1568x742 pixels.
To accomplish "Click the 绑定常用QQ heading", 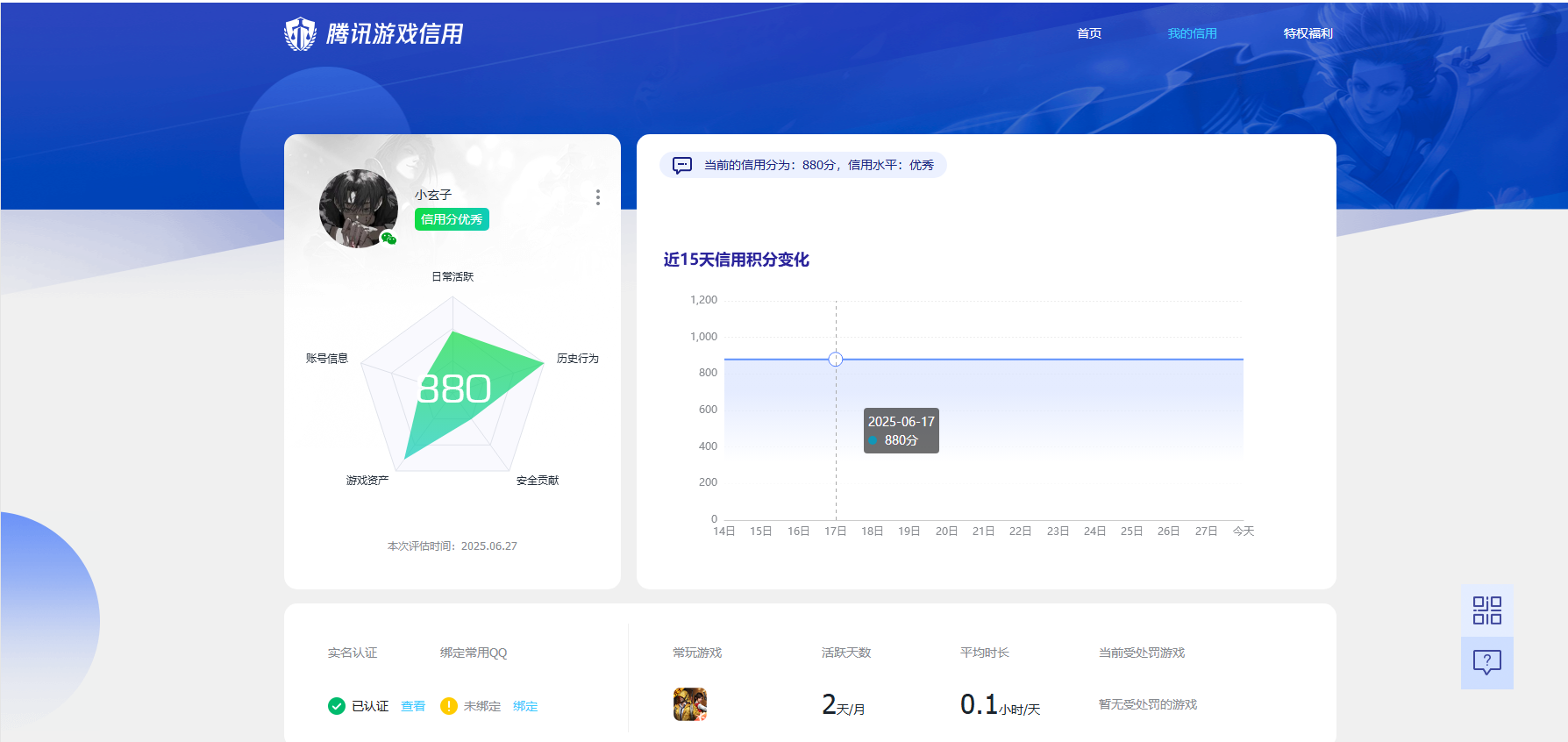I will click(x=474, y=653).
